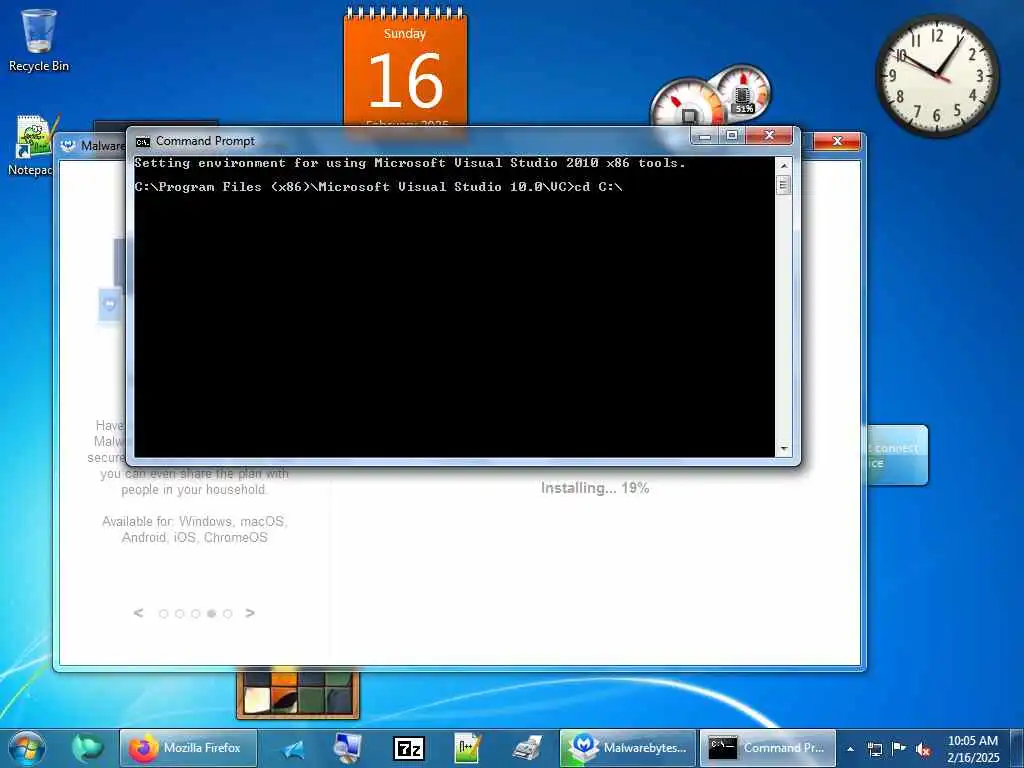Close the Command Prompt window

tap(769, 136)
